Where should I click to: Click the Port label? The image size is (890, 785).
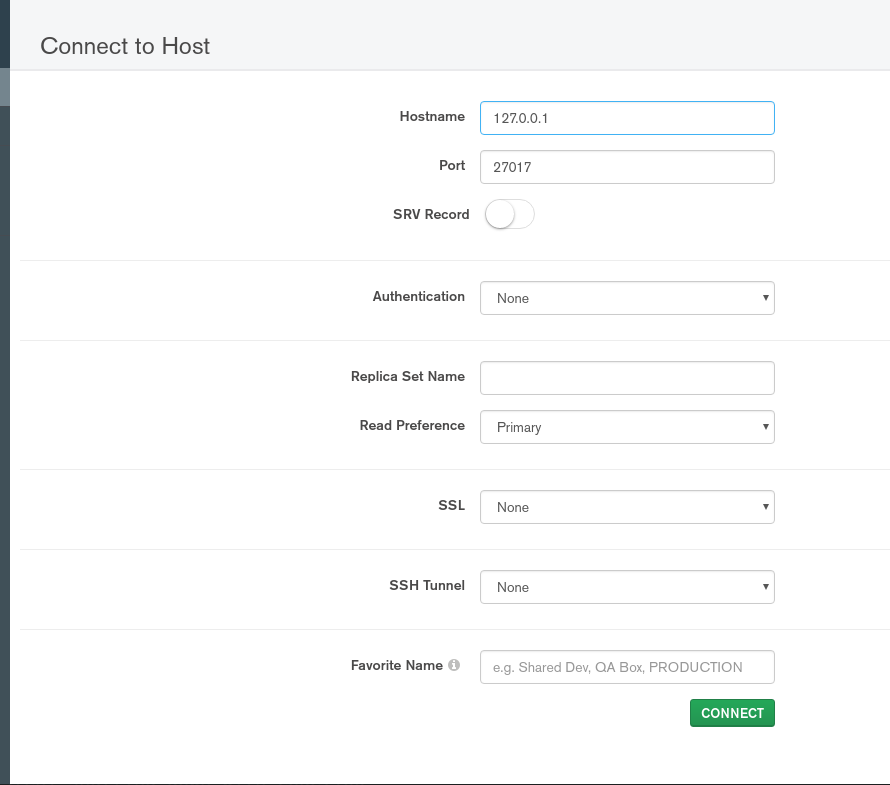pyautogui.click(x=452, y=166)
